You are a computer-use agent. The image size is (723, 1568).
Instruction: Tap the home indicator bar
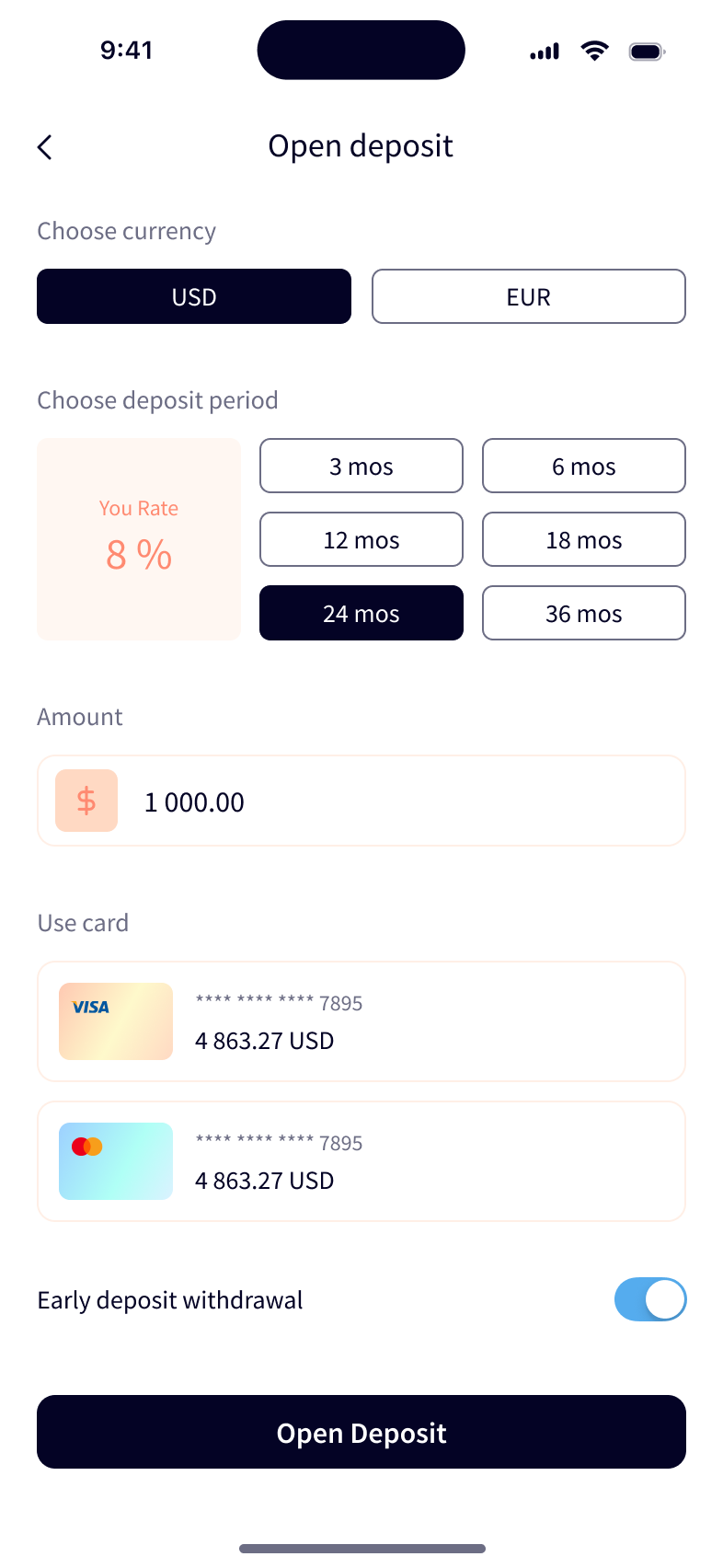tap(362, 1549)
